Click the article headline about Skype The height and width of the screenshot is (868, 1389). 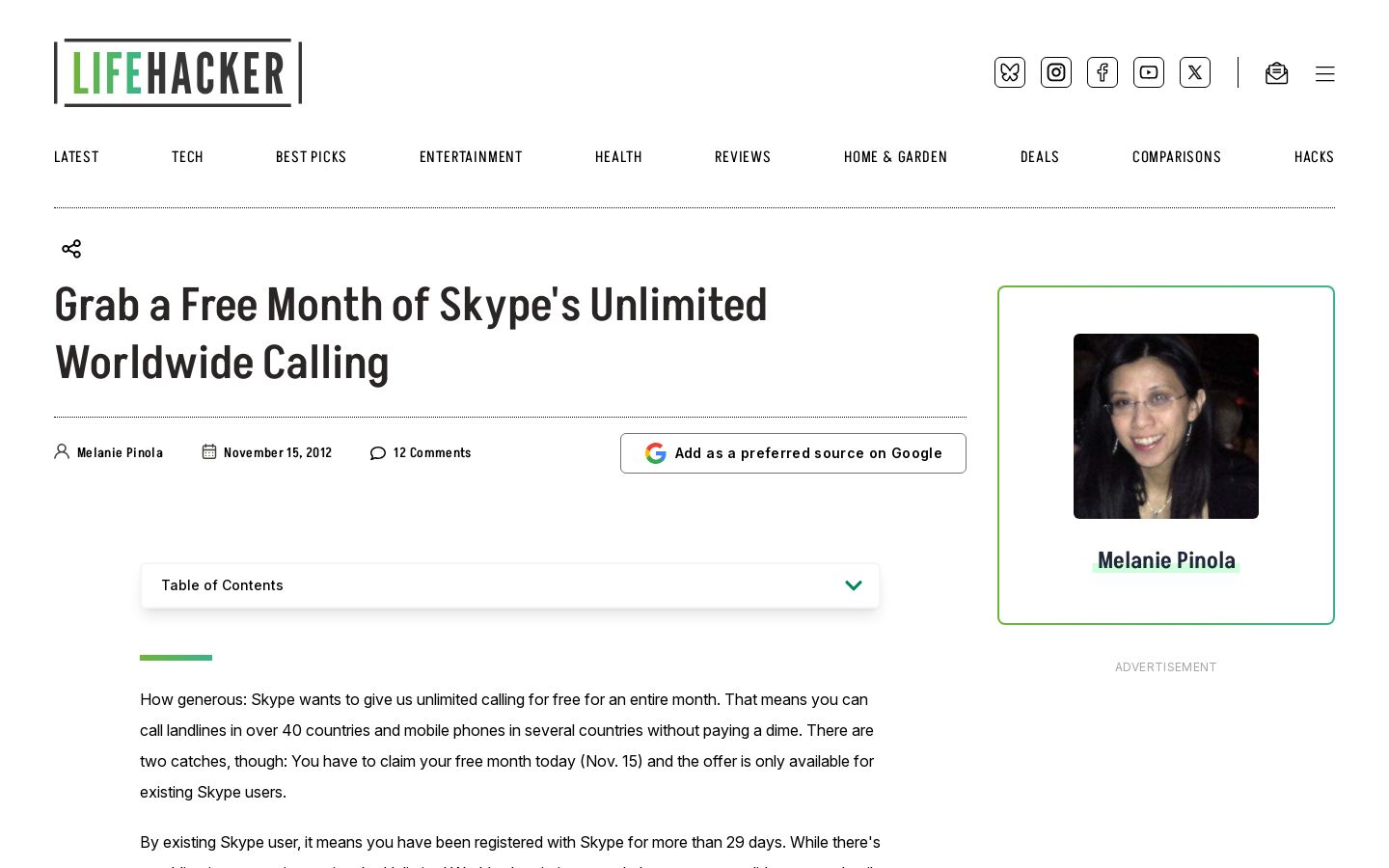pyautogui.click(x=411, y=335)
